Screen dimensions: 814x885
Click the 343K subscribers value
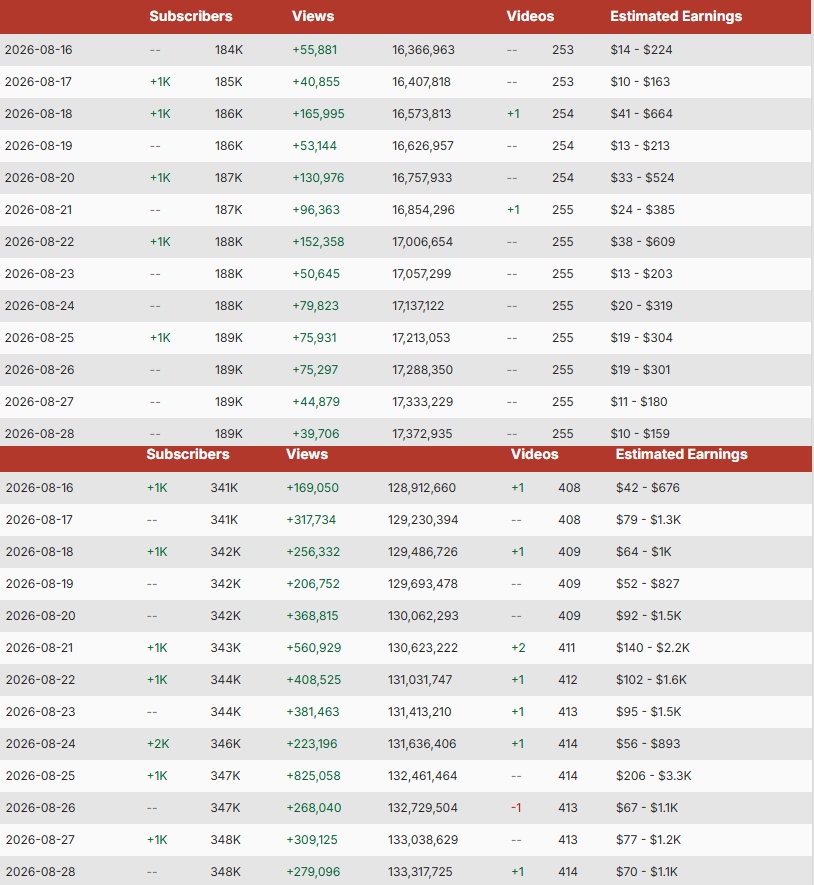point(226,648)
